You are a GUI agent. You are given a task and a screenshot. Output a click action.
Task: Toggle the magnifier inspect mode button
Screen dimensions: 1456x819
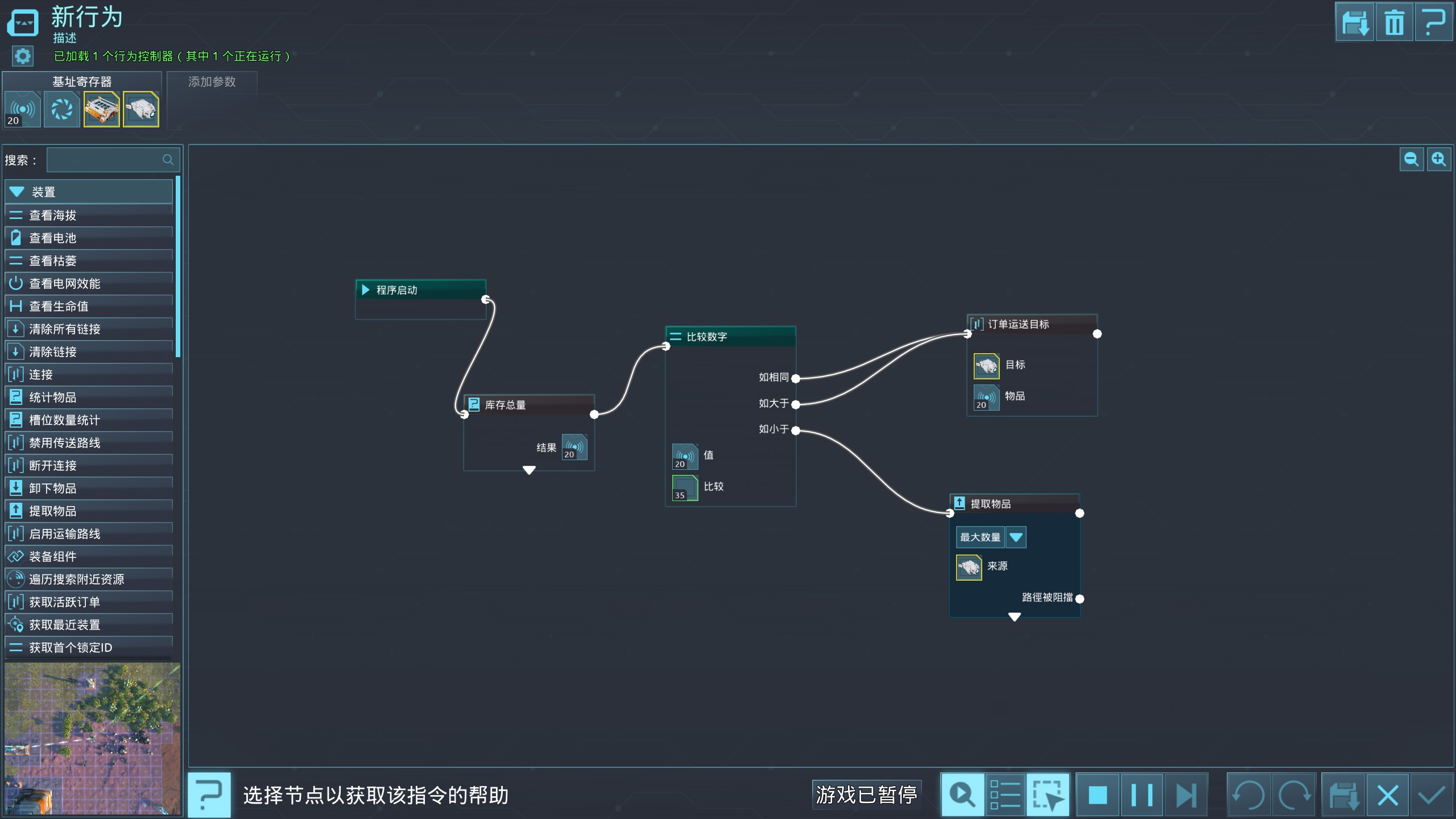(962, 795)
